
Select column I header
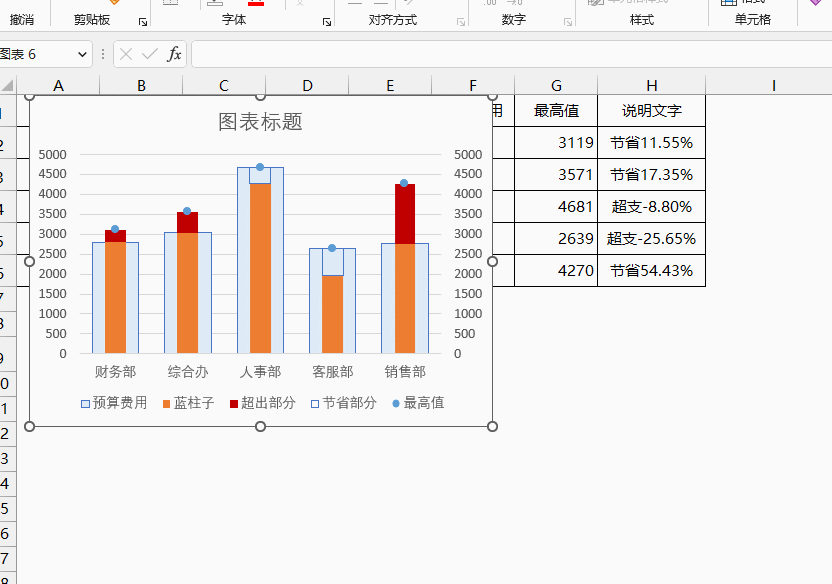(774, 85)
